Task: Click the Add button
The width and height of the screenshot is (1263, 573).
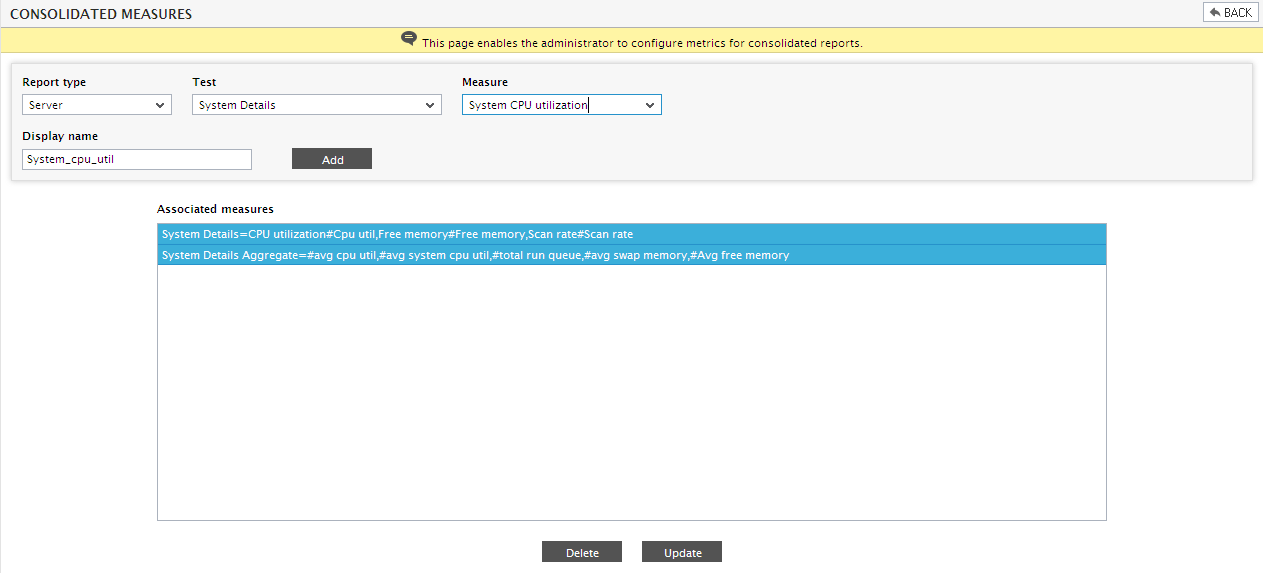Action: 332,159
